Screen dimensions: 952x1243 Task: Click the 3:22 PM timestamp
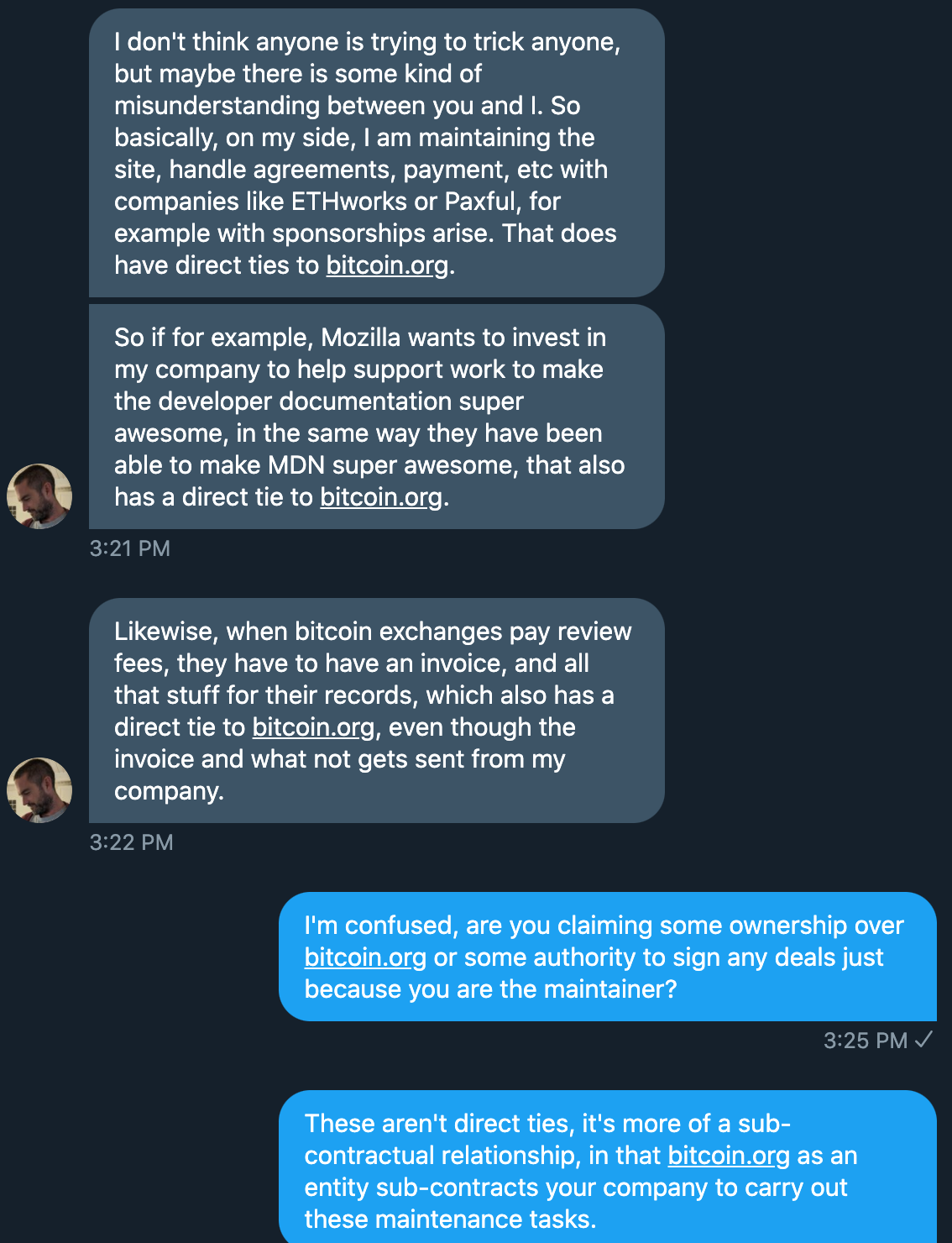130,842
